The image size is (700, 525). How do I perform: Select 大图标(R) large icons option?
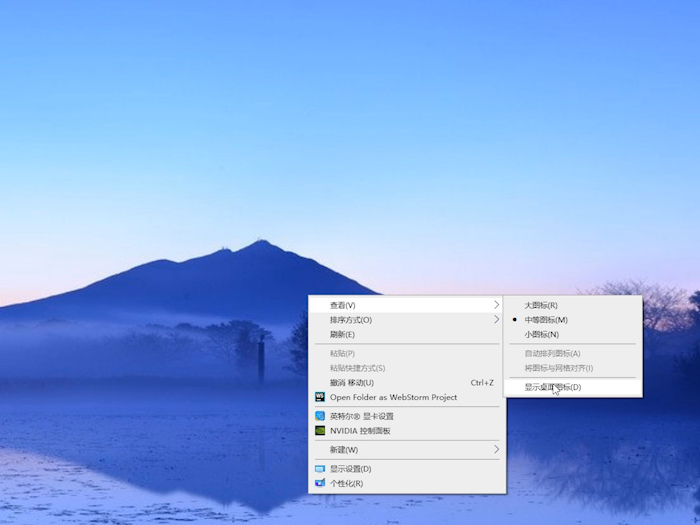pos(541,305)
